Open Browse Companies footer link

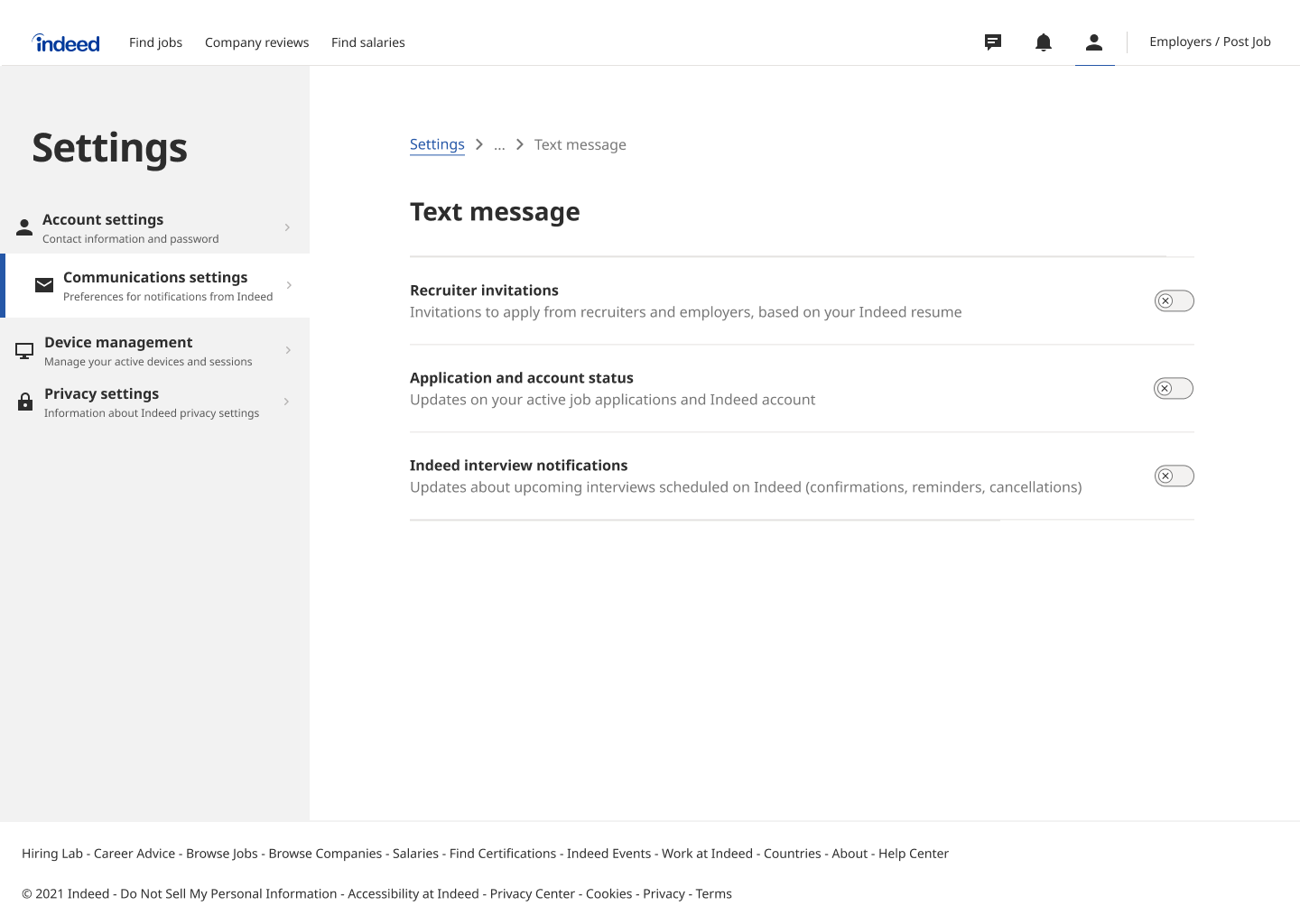click(x=325, y=854)
